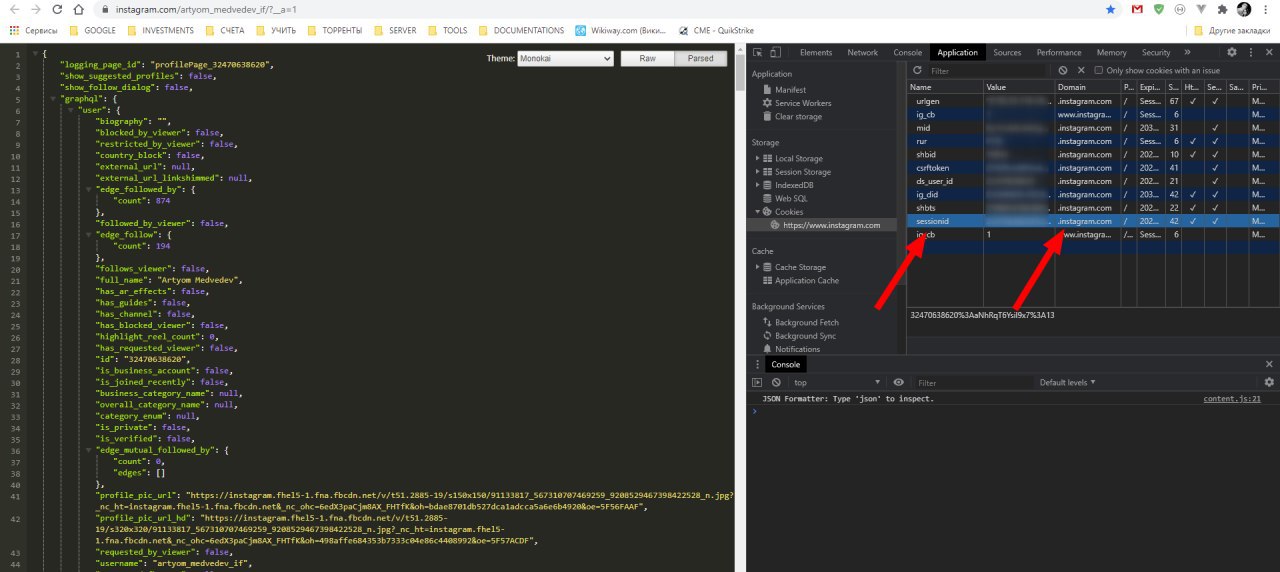1280x572 pixels.
Task: Open the Chrome three-dot menu
Action: [x=1266, y=9]
